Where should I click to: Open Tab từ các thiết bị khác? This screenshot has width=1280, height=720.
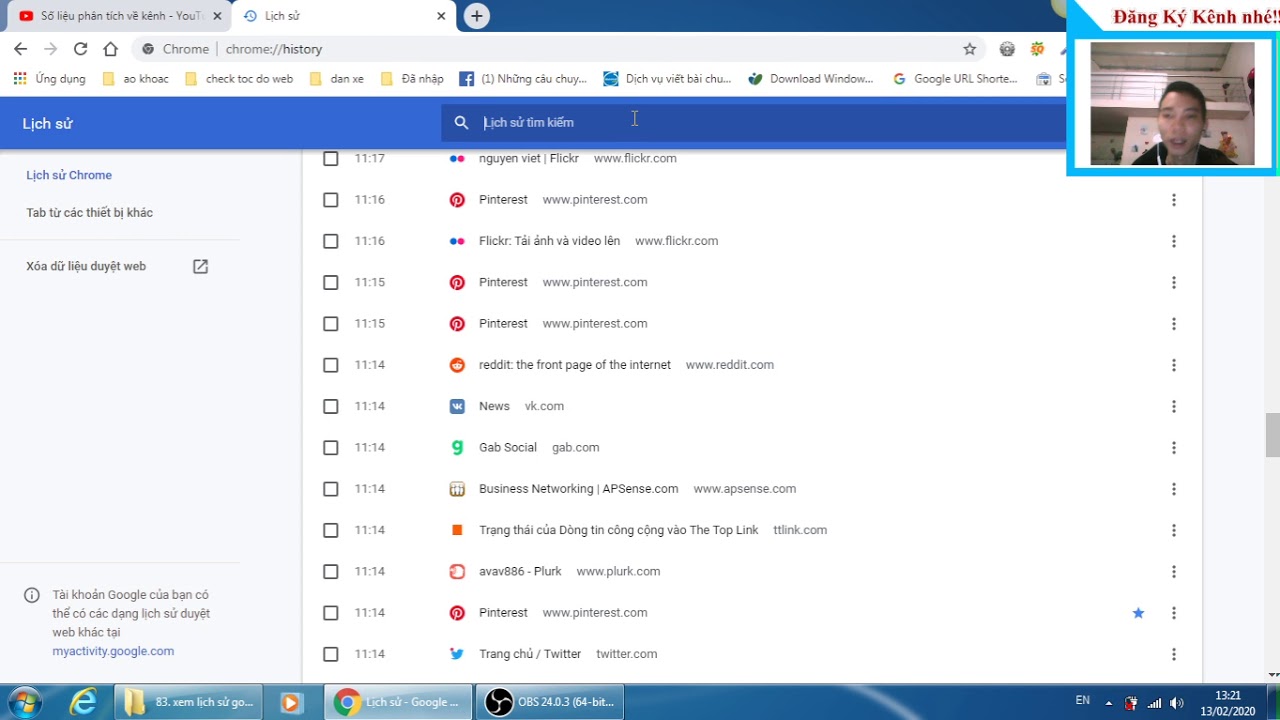(89, 213)
